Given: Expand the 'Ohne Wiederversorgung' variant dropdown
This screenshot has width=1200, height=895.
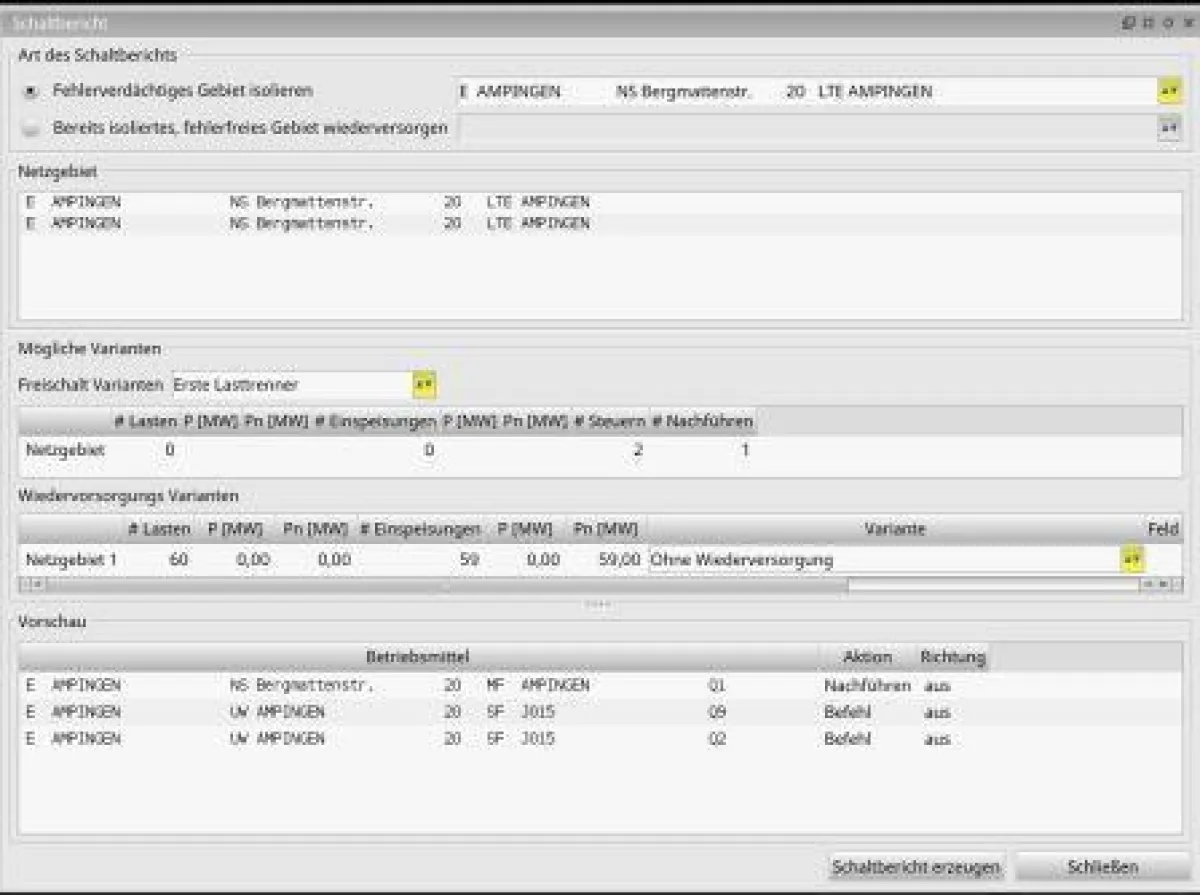Looking at the screenshot, I should click(x=1131, y=560).
